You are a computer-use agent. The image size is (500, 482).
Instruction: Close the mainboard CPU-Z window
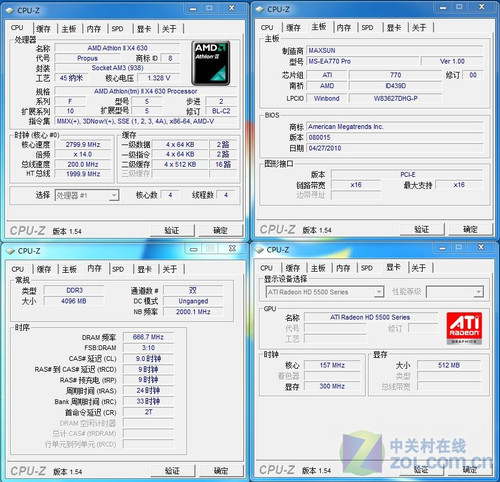coord(482,7)
